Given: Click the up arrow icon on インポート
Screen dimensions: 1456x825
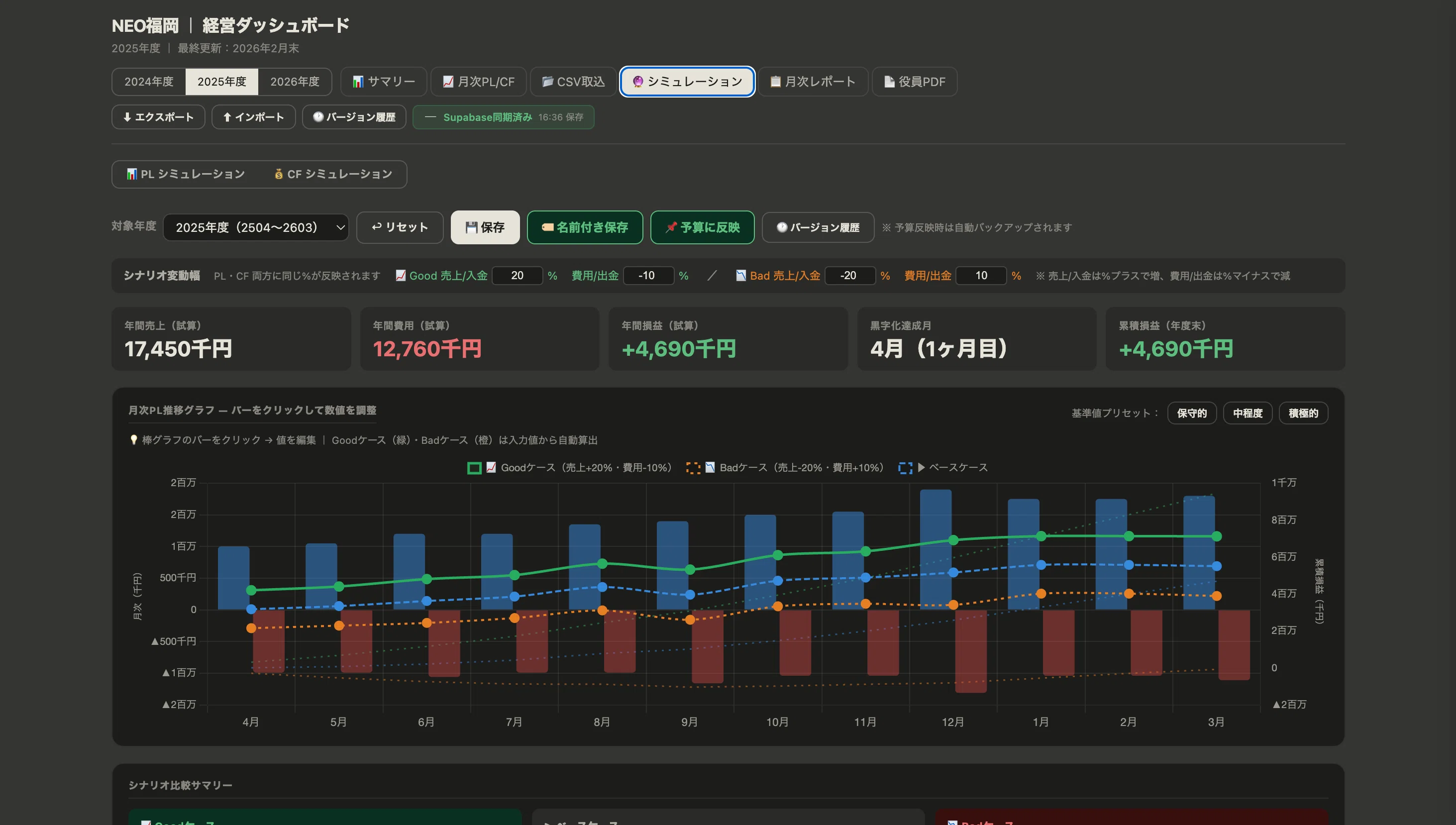Looking at the screenshot, I should (x=227, y=117).
